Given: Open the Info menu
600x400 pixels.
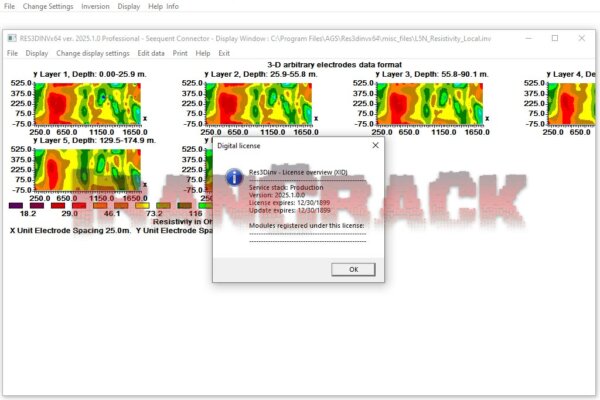Looking at the screenshot, I should pos(173,7).
